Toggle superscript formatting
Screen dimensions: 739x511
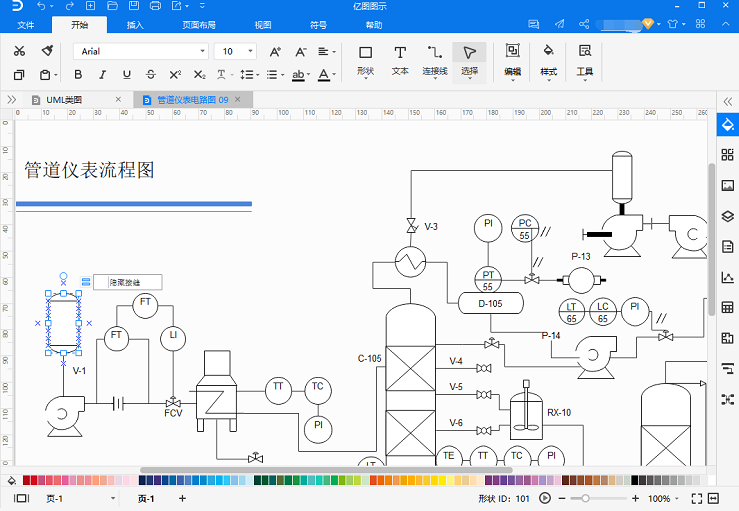[175, 74]
